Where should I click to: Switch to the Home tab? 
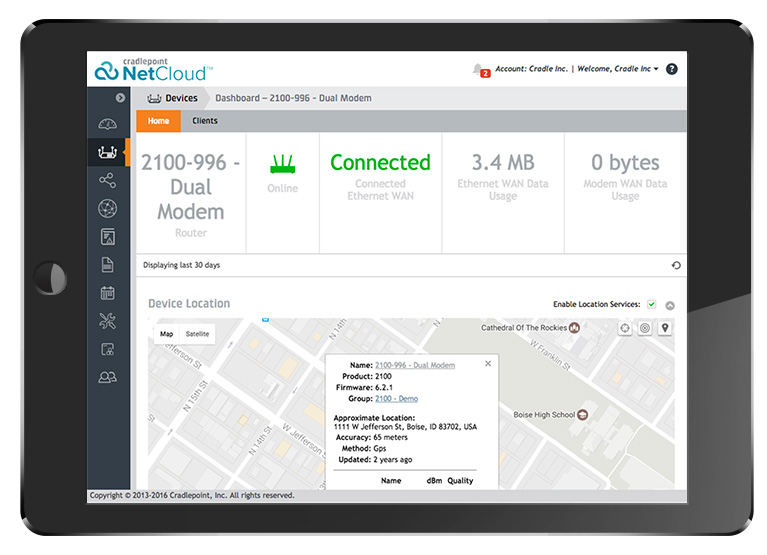(158, 121)
